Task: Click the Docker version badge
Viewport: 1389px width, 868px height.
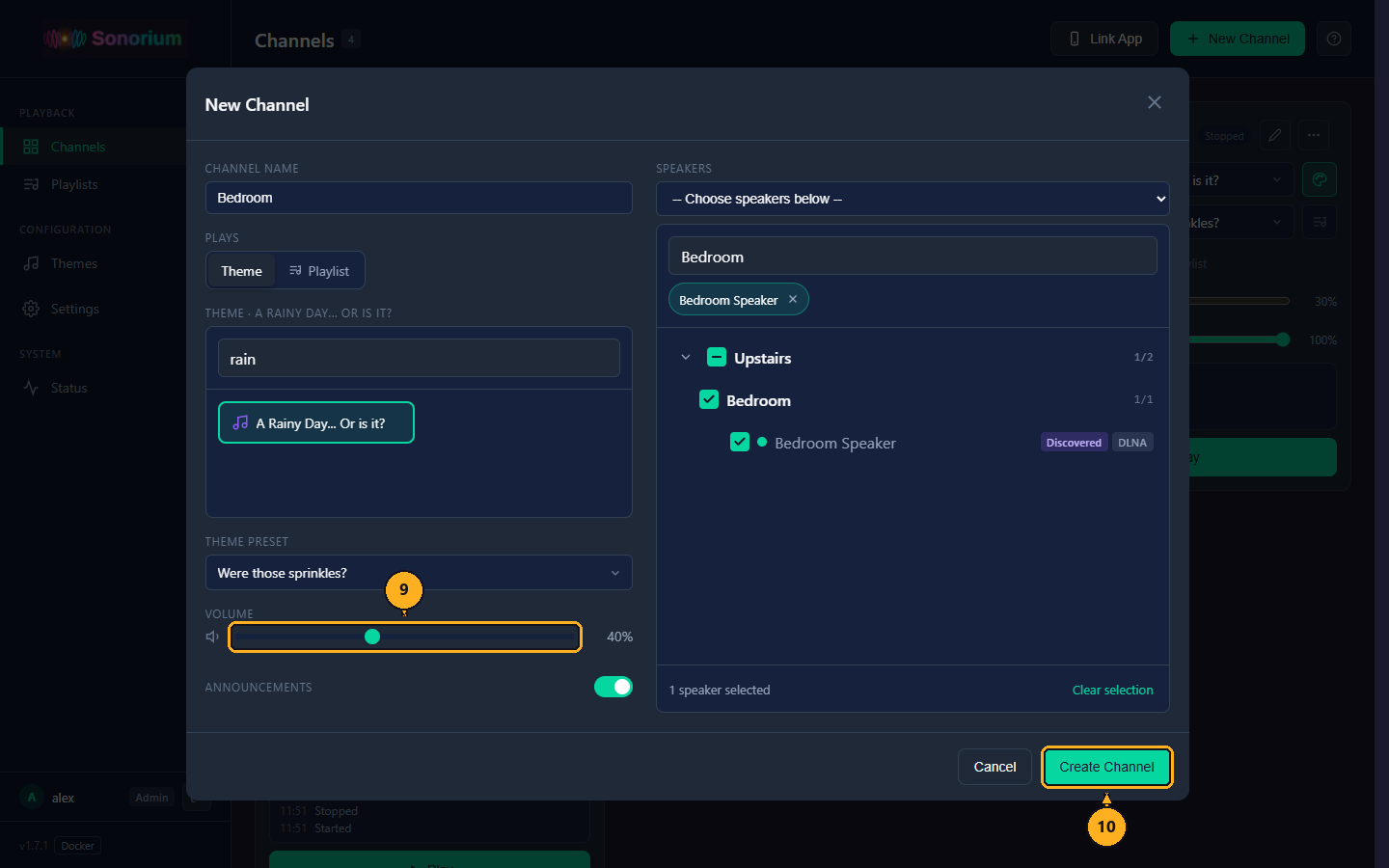Action: [x=77, y=846]
